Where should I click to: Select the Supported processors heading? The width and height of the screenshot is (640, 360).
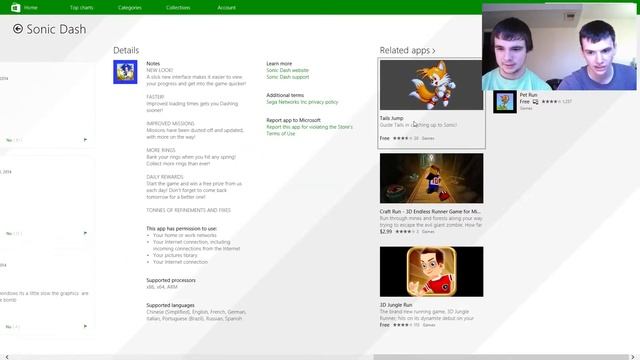(x=171, y=280)
